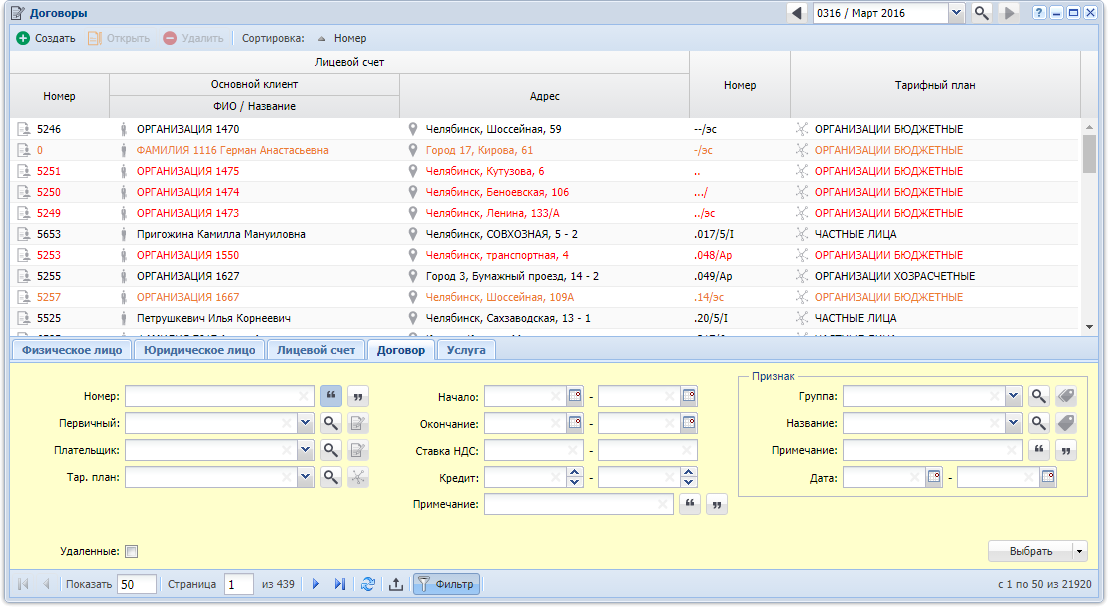Click the export upload icon in pager
Viewport: 1108px width, 607px height.
(x=396, y=584)
